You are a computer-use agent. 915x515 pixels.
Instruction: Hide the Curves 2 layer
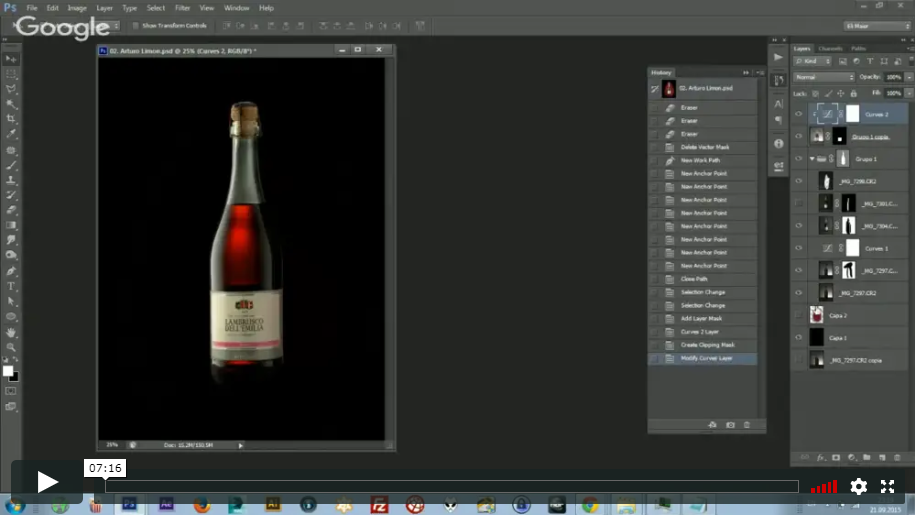(x=799, y=114)
